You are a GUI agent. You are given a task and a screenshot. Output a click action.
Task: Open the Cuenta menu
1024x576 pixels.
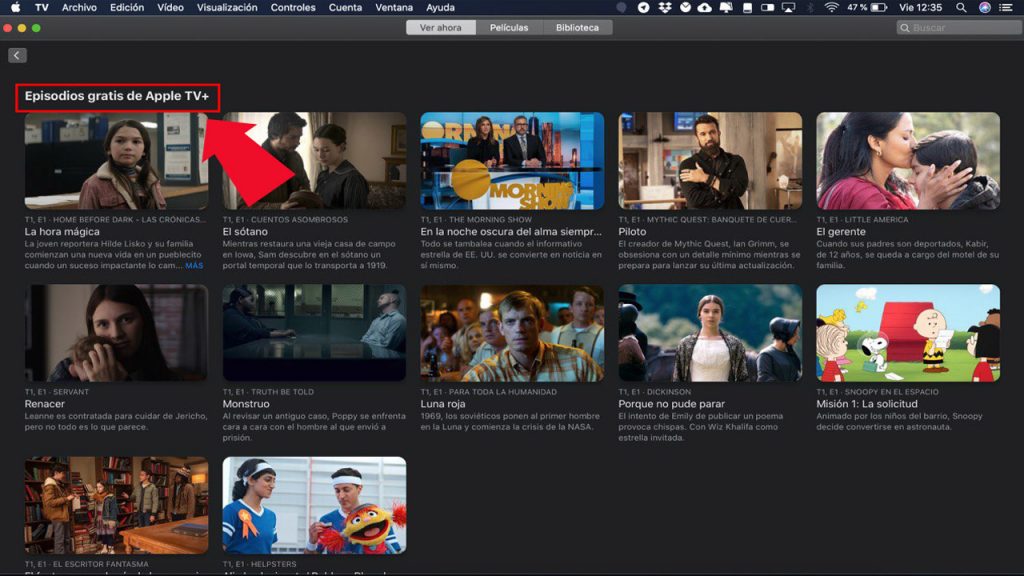[x=345, y=7]
